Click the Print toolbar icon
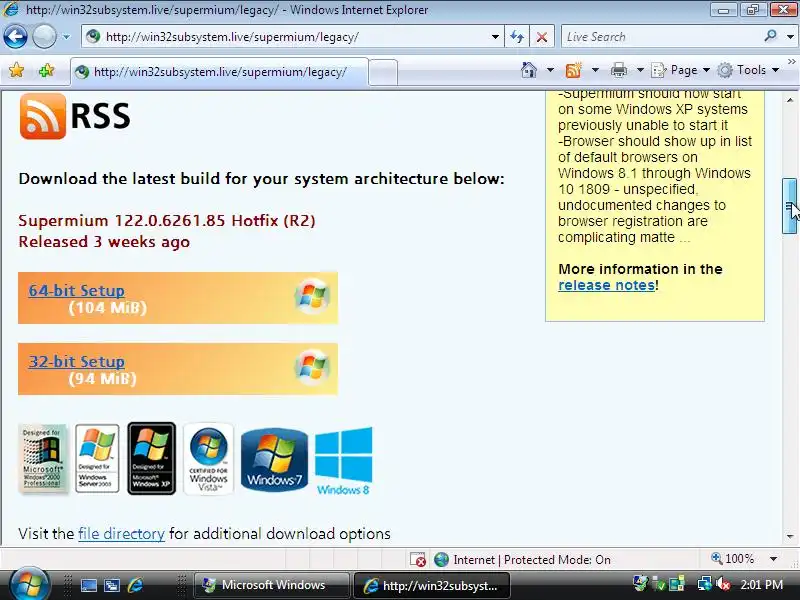800x600 pixels. click(618, 70)
